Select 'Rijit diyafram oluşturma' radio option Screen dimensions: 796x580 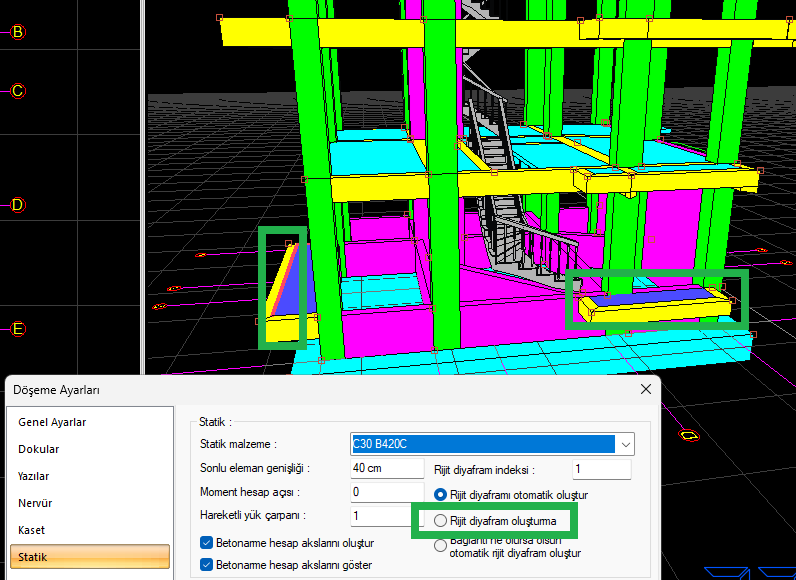[441, 521]
